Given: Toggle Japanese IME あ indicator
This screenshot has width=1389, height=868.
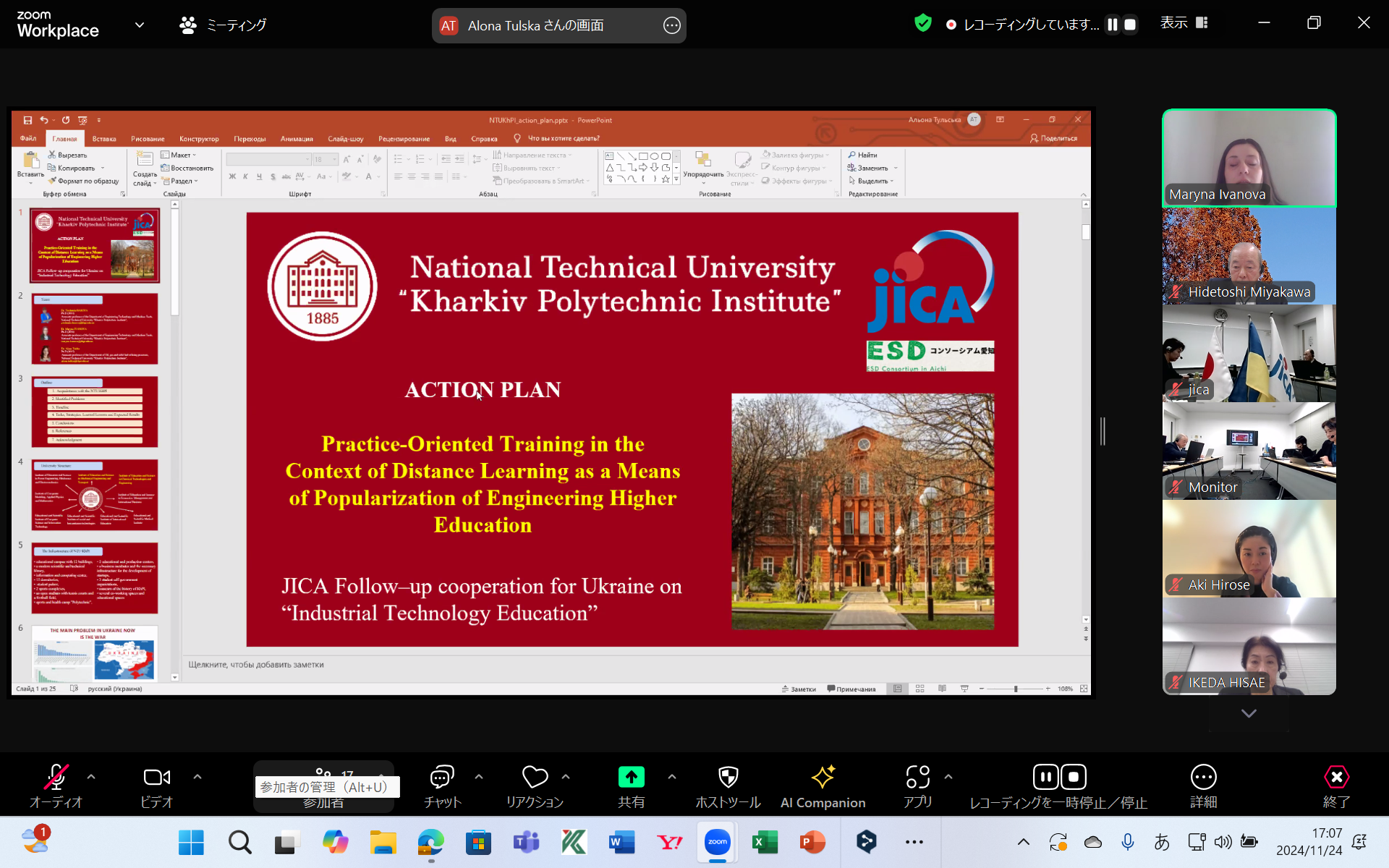Looking at the screenshot, I should 1162,842.
